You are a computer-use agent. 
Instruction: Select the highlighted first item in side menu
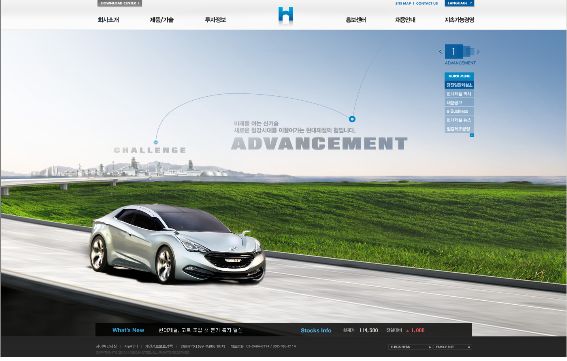pos(459,85)
